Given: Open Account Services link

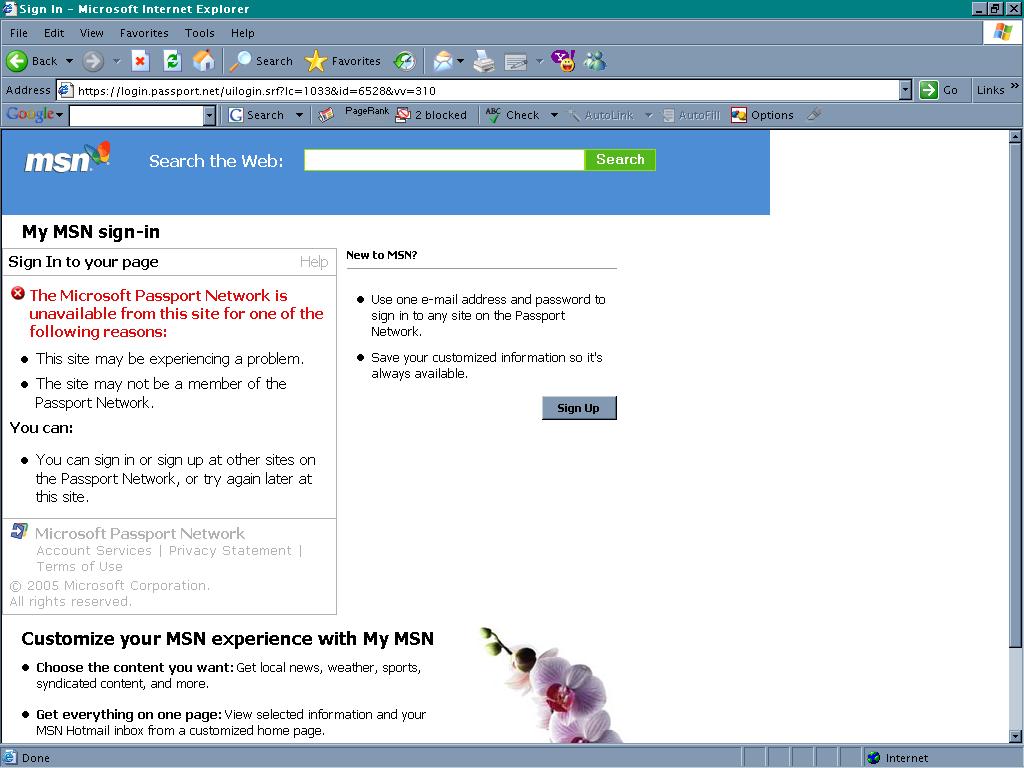Looking at the screenshot, I should (94, 551).
